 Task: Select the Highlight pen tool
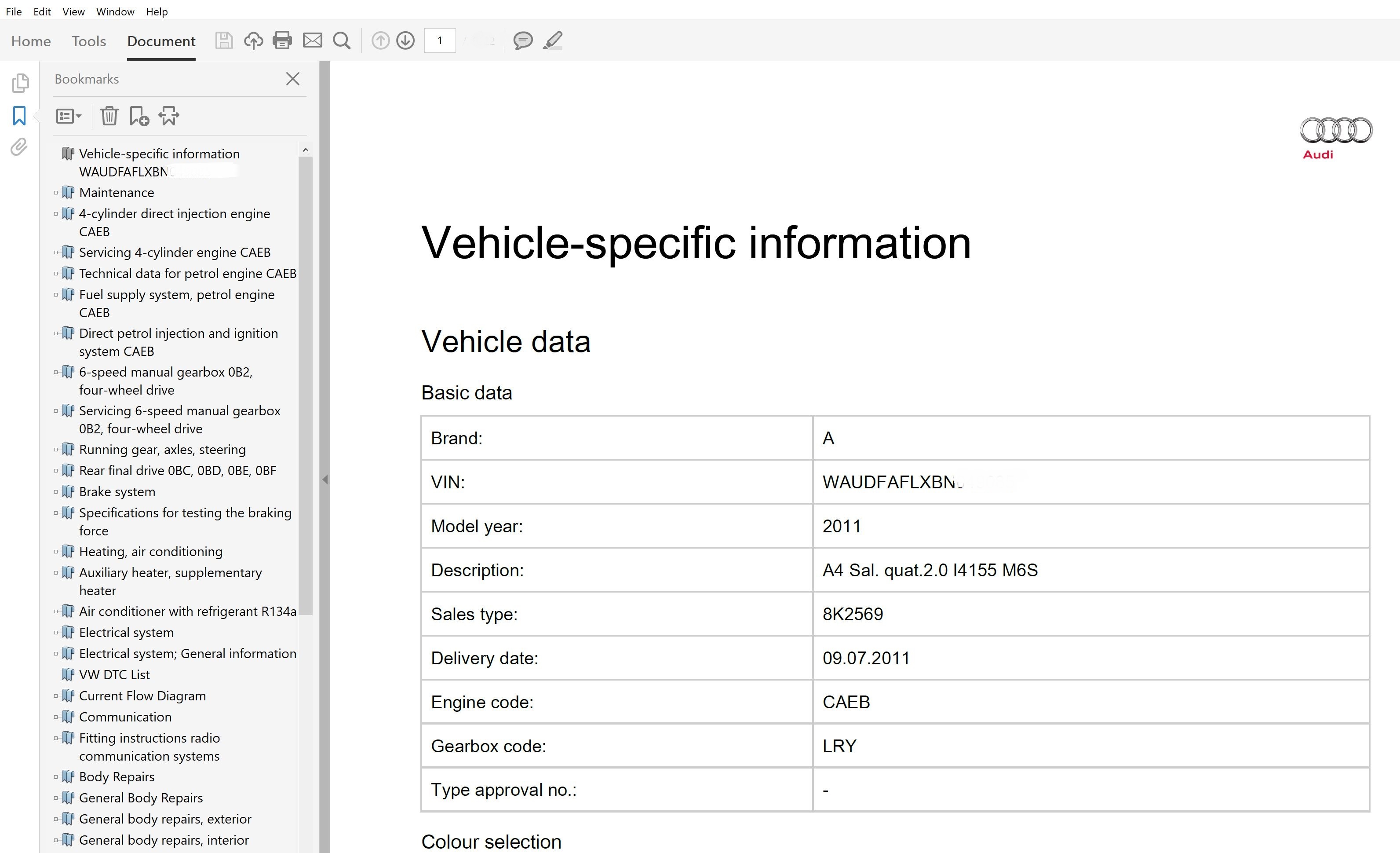coord(553,40)
